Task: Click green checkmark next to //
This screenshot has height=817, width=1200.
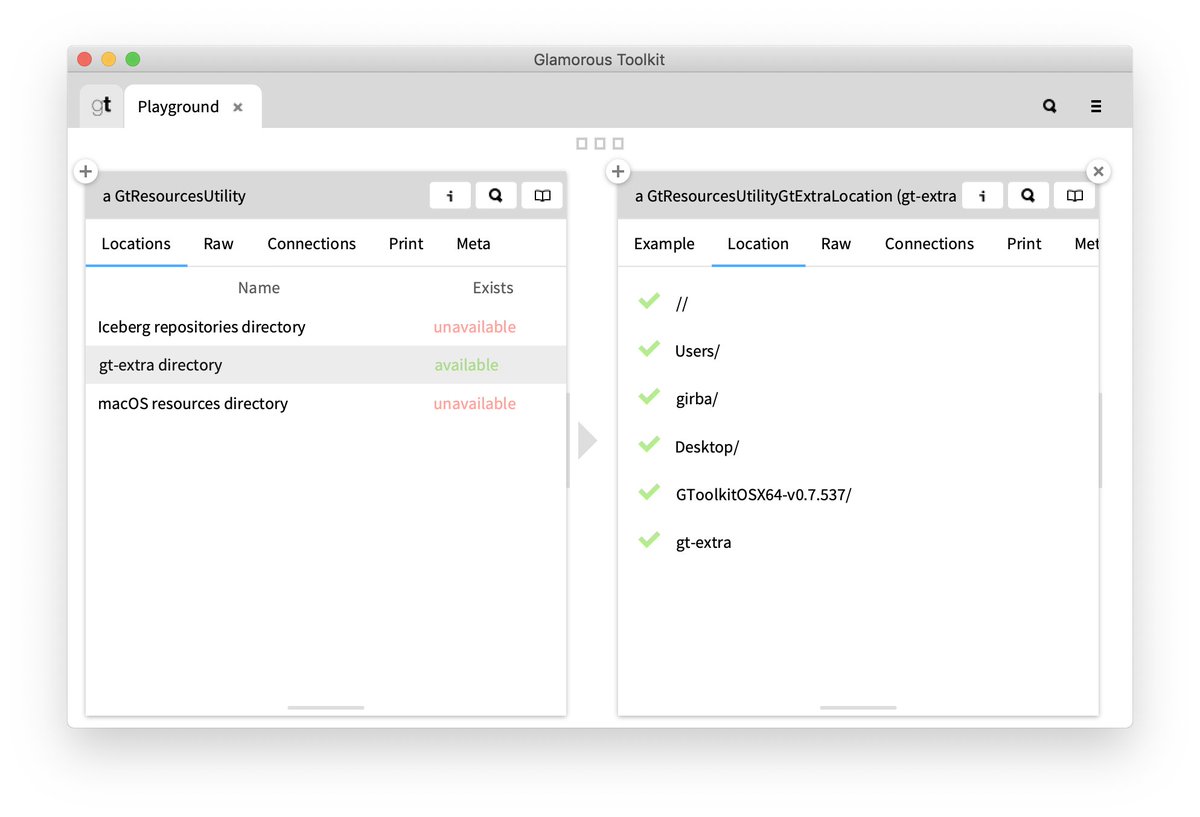Action: [649, 301]
